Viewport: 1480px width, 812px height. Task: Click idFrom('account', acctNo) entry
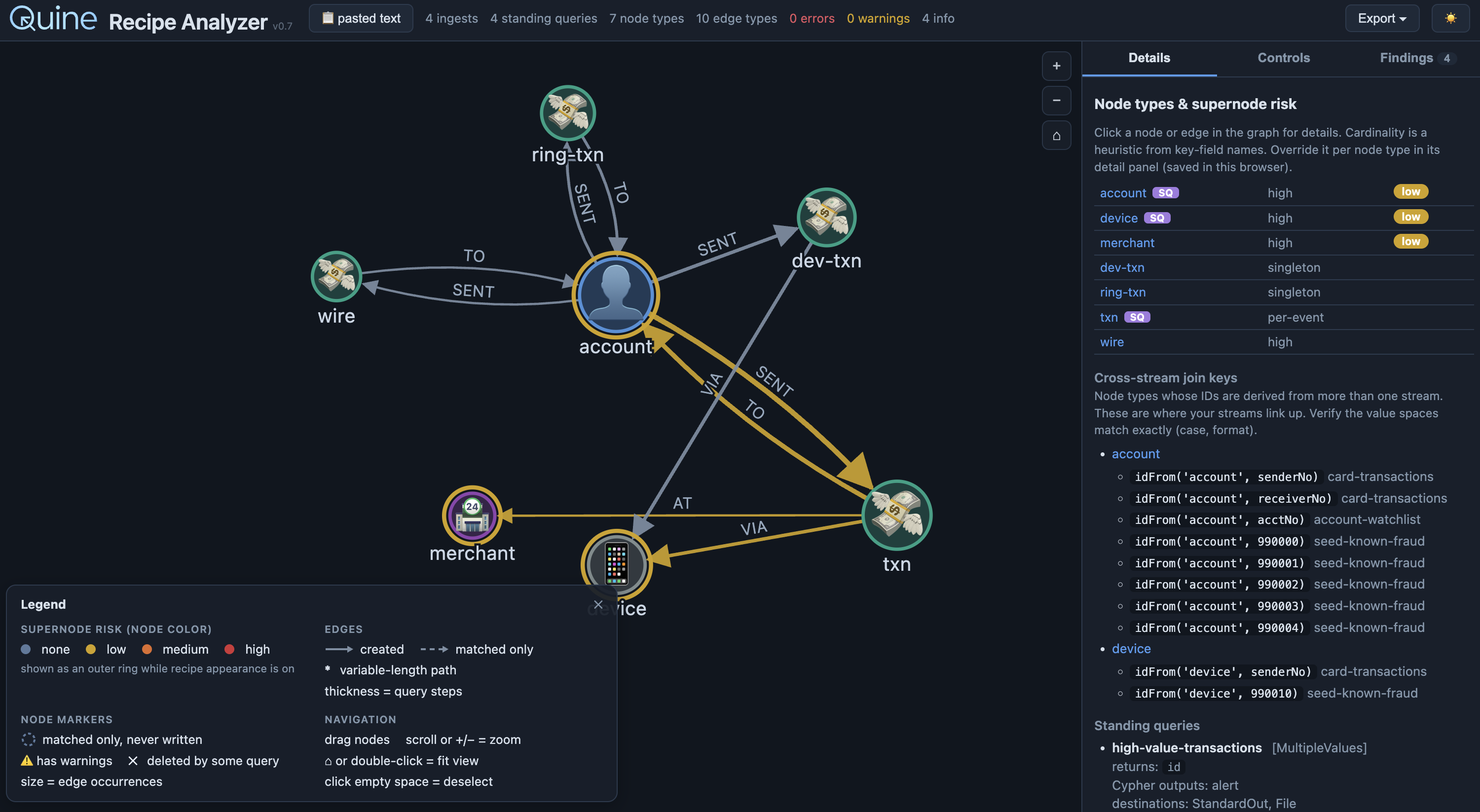tap(1219, 520)
